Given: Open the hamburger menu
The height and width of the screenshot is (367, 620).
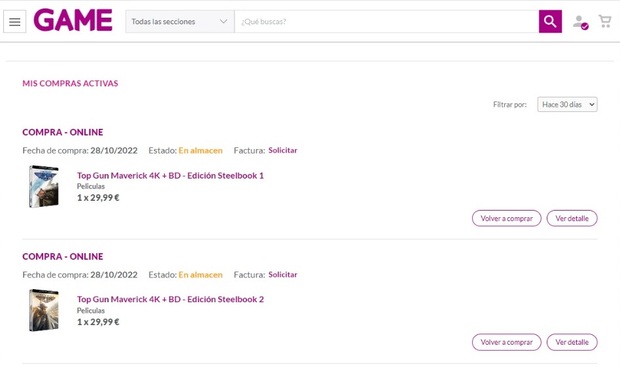Looking at the screenshot, I should (x=15, y=22).
